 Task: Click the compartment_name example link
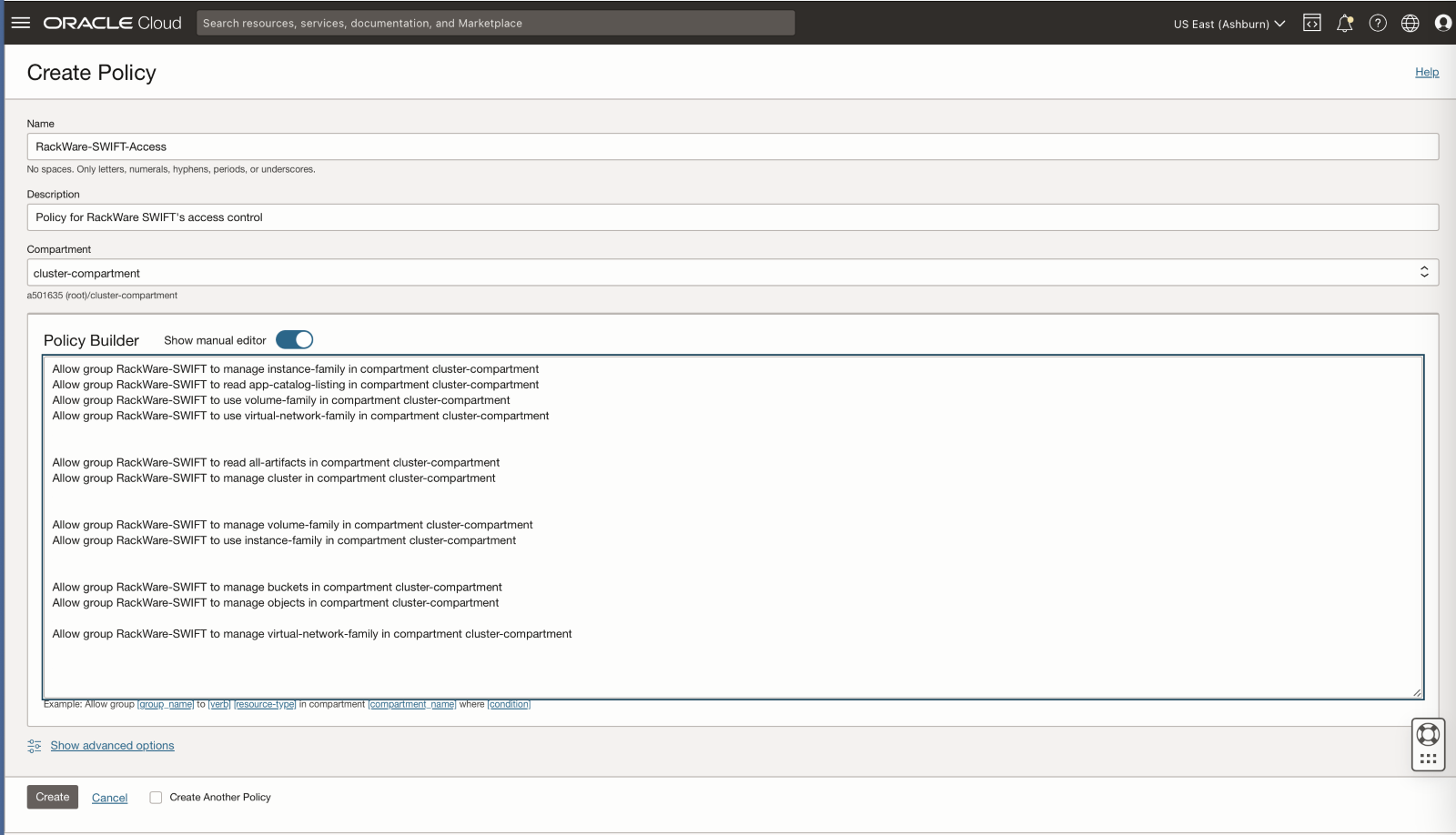click(412, 705)
